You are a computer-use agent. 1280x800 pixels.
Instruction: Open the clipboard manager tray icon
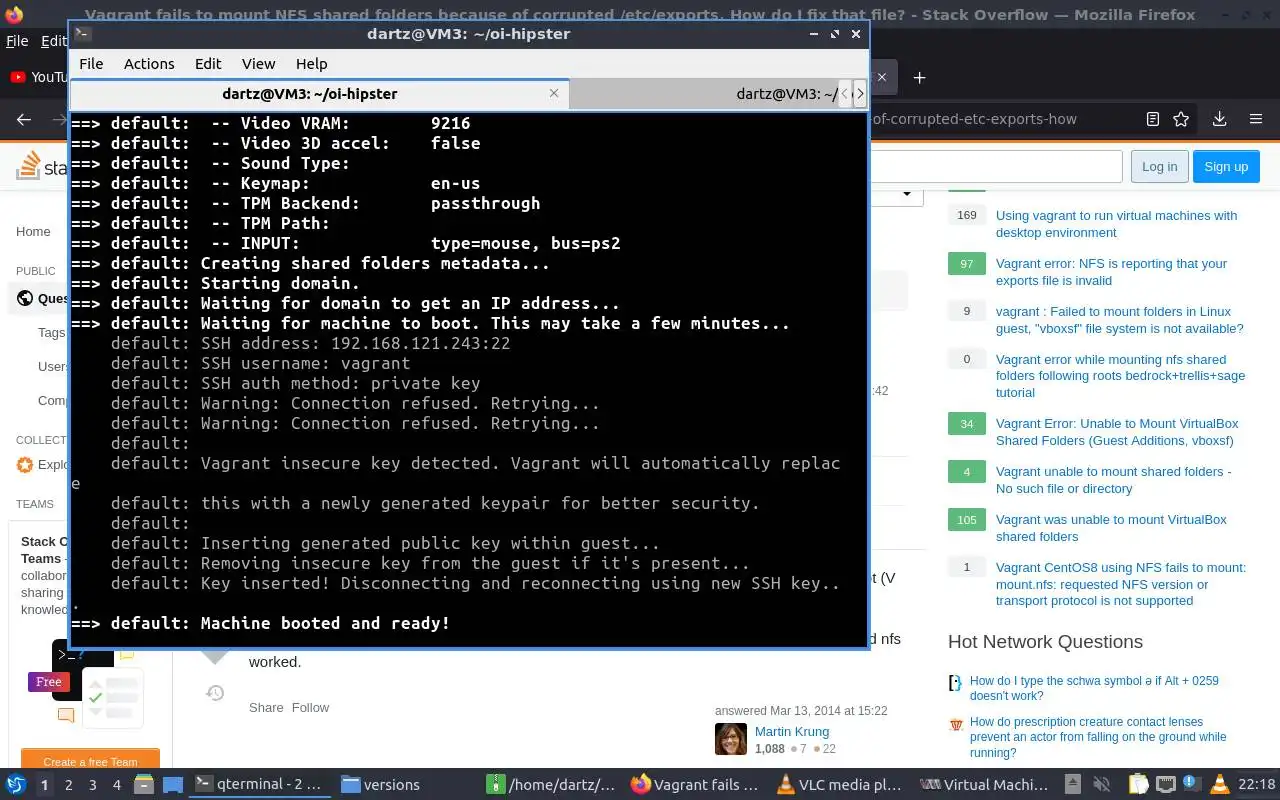pos(1139,784)
